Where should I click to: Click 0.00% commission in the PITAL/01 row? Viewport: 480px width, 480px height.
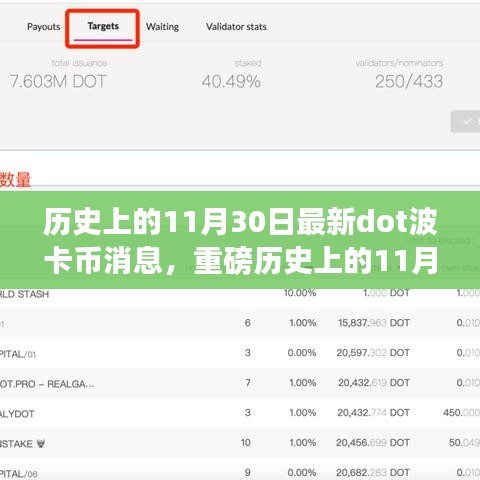(x=302, y=353)
